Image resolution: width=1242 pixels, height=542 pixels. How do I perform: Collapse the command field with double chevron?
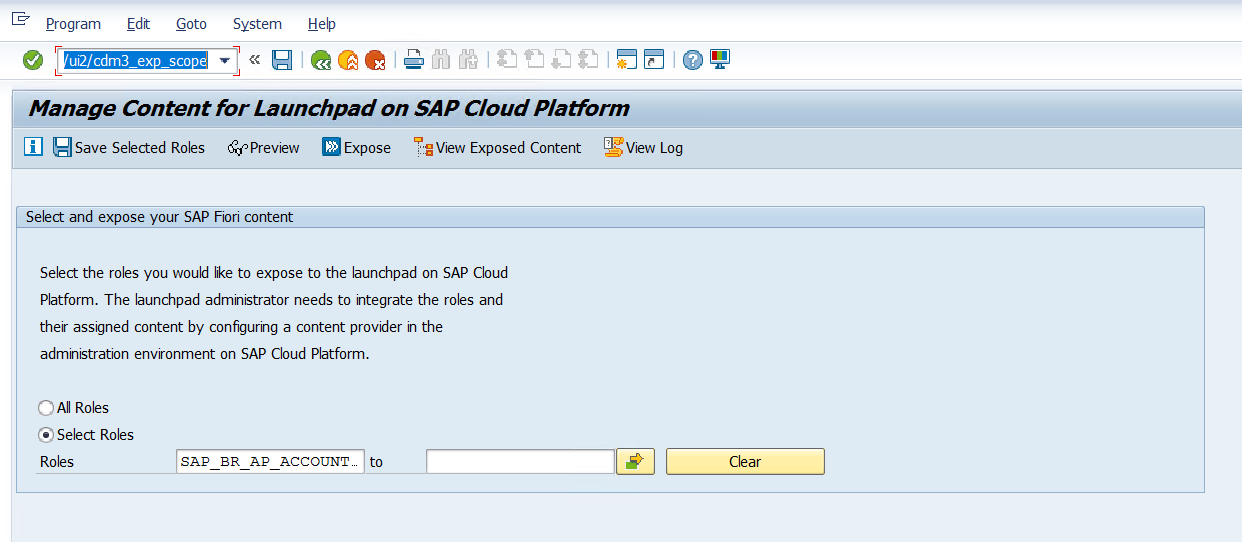point(254,60)
